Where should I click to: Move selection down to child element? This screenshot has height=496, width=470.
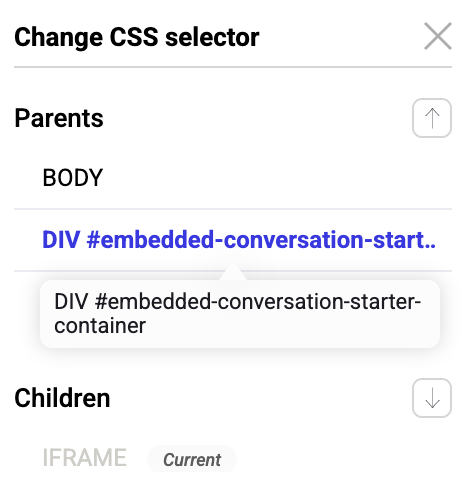pyautogui.click(x=432, y=398)
